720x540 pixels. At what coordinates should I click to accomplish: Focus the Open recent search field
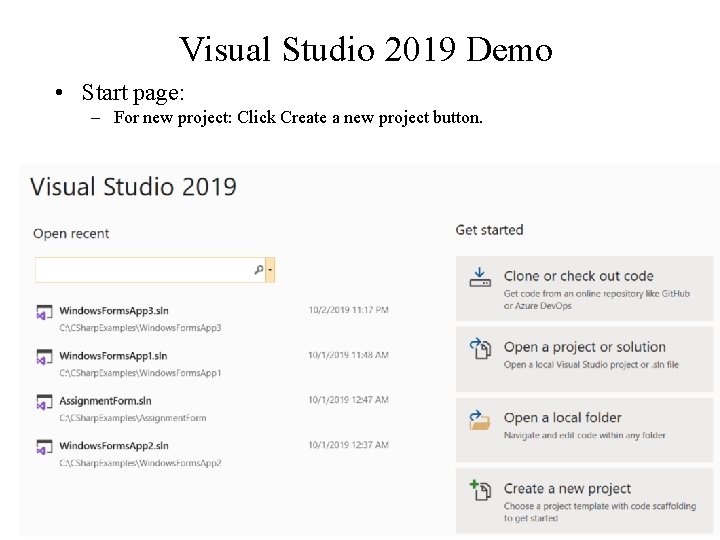[x=140, y=270]
